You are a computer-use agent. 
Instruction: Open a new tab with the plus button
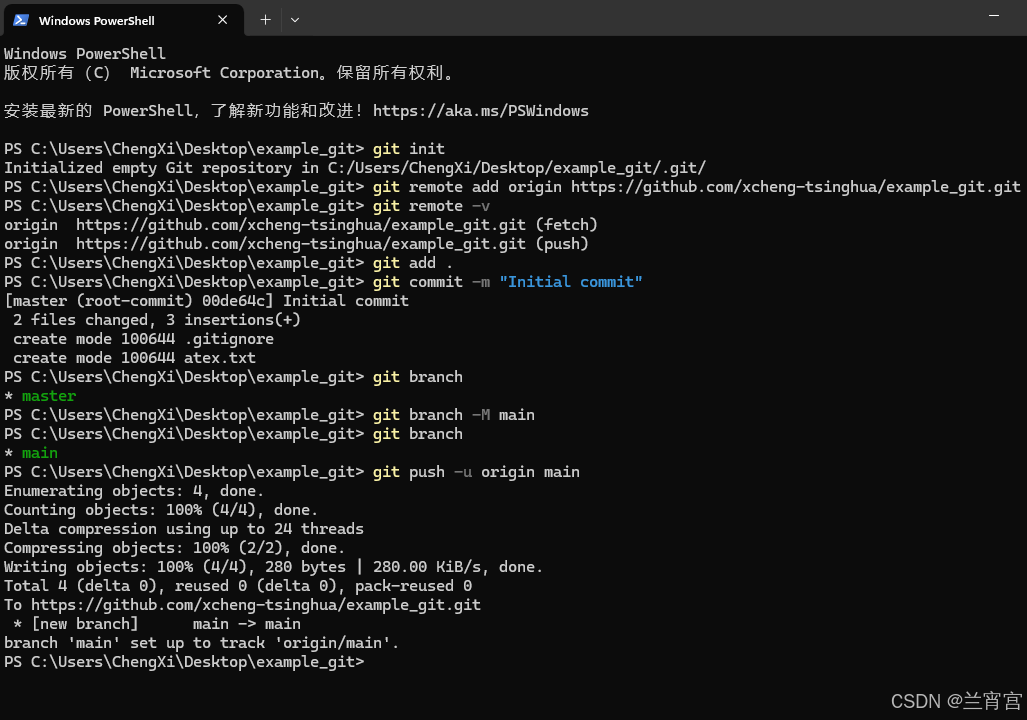pos(265,20)
